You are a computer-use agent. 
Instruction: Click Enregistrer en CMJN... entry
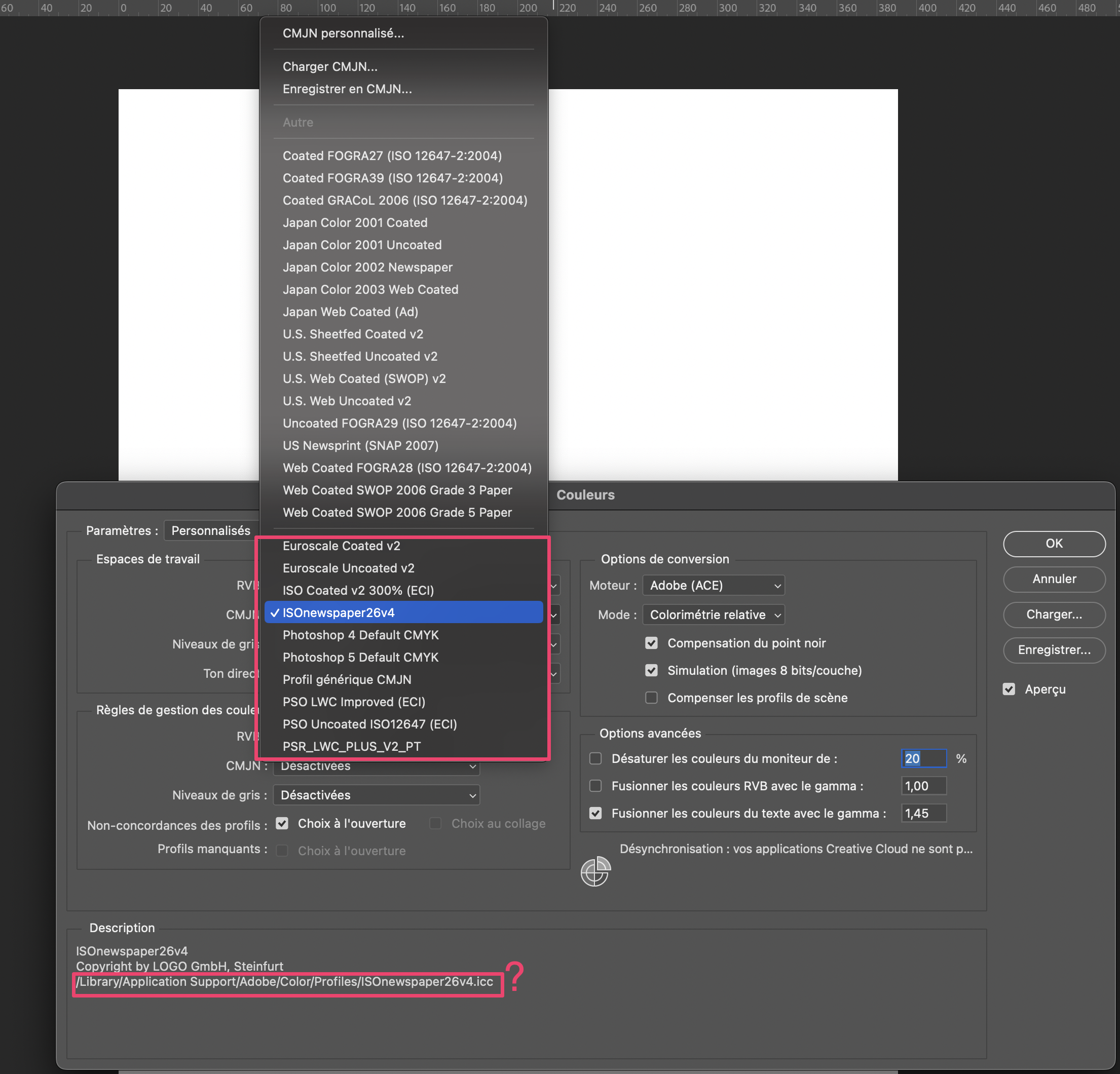point(347,89)
